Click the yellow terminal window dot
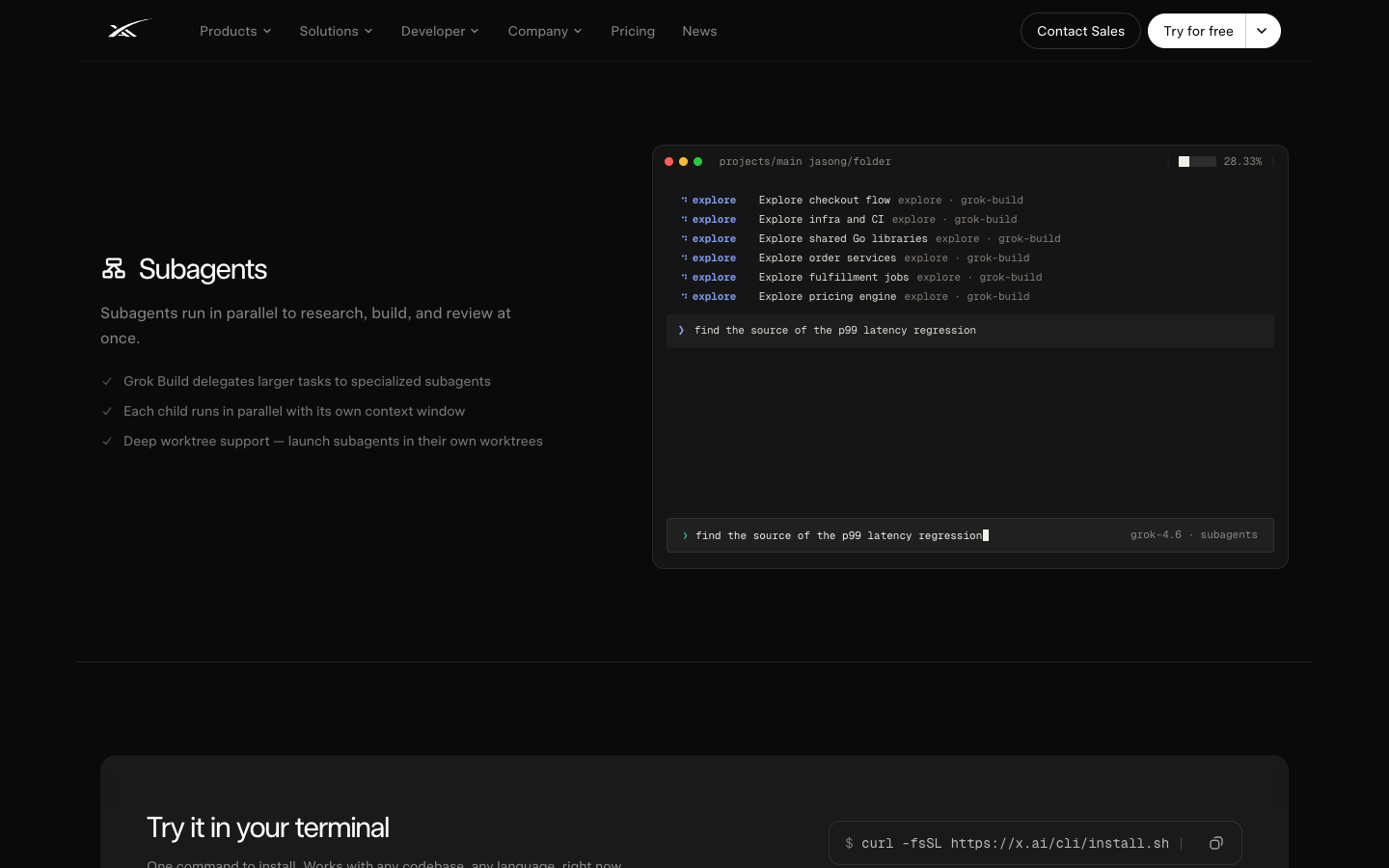1389x868 pixels. (x=683, y=162)
